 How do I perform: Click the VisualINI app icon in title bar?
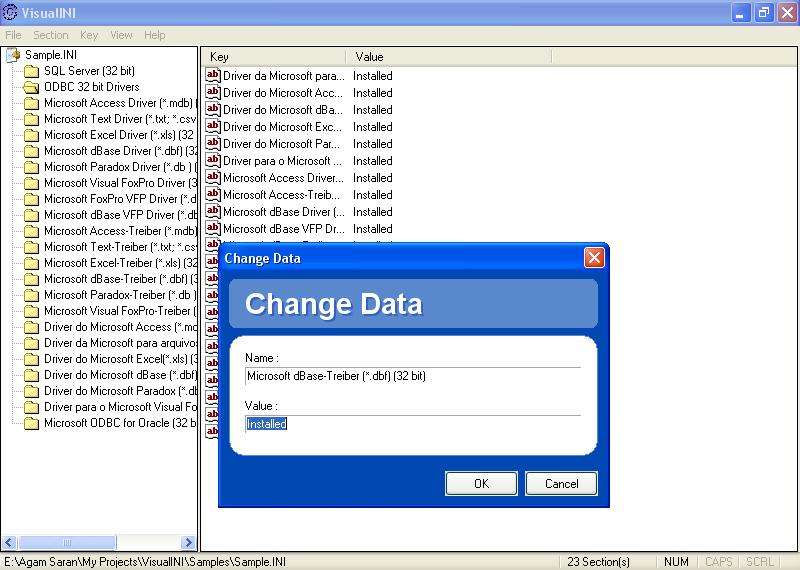[x=11, y=13]
